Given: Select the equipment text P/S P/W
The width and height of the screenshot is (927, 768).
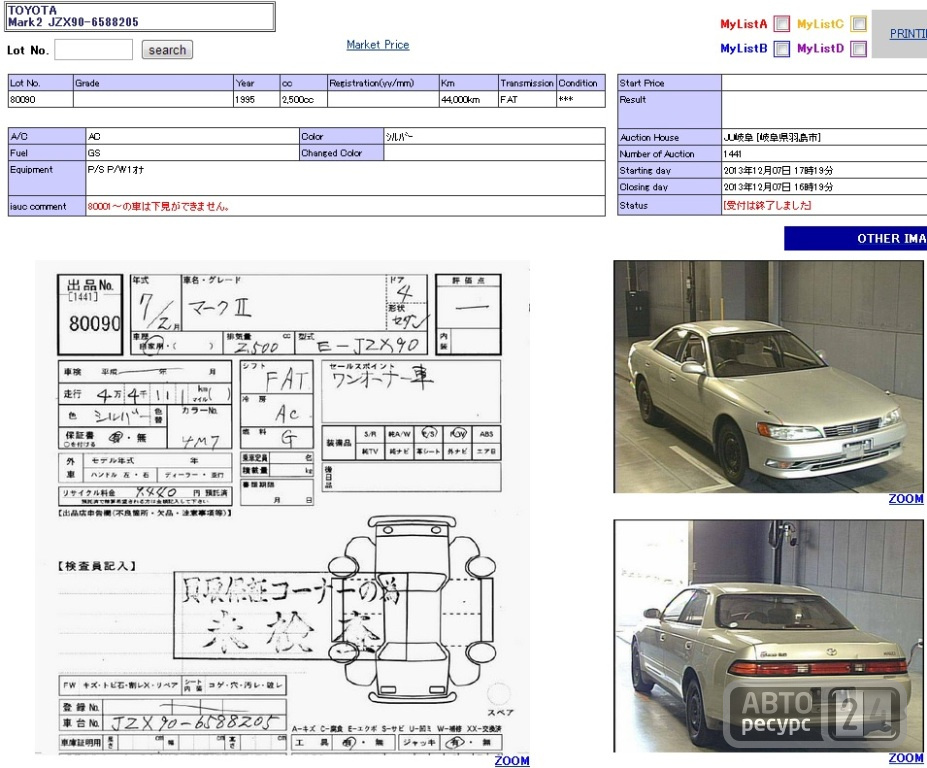Looking at the screenshot, I should 116,170.
